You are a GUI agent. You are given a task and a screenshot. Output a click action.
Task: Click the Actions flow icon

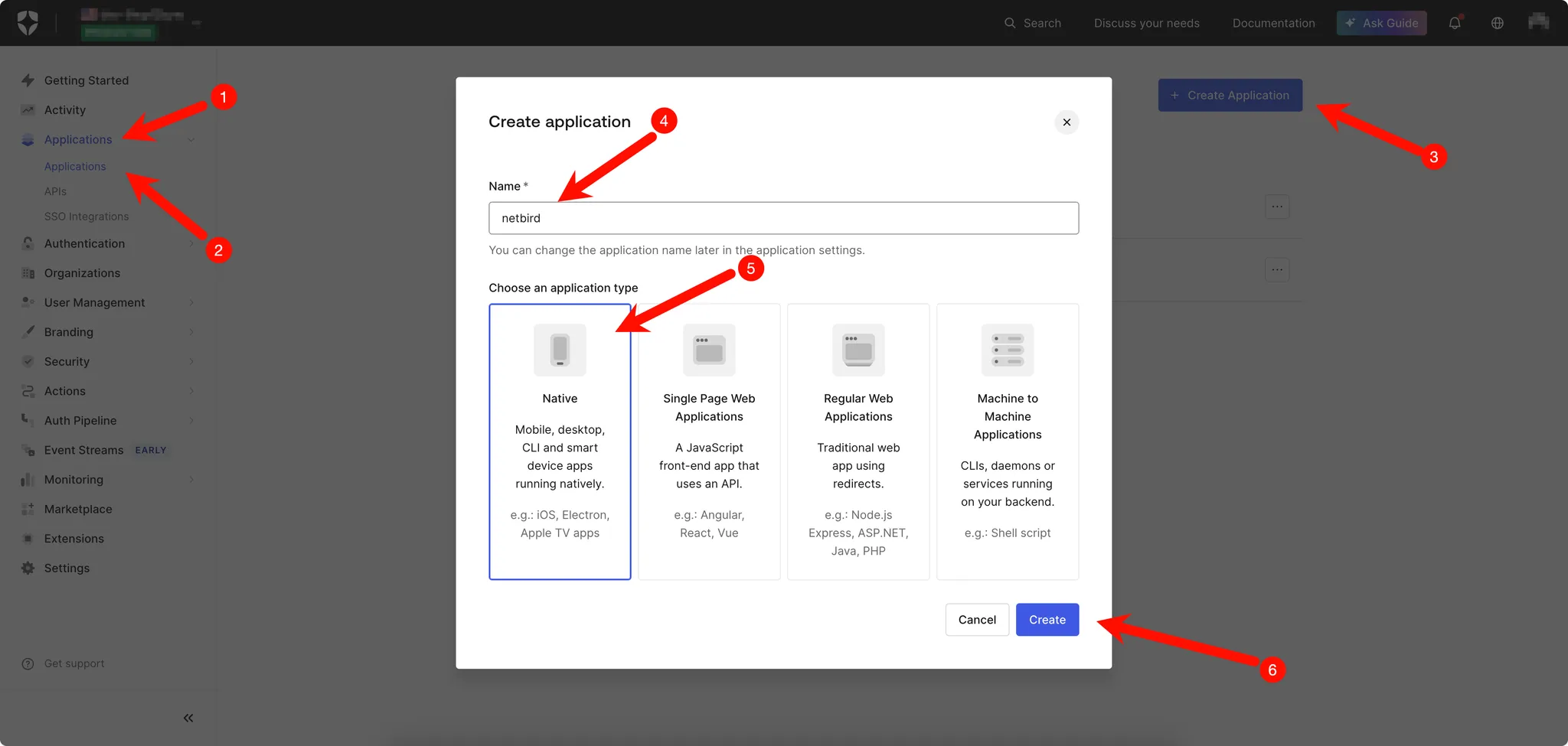28,391
